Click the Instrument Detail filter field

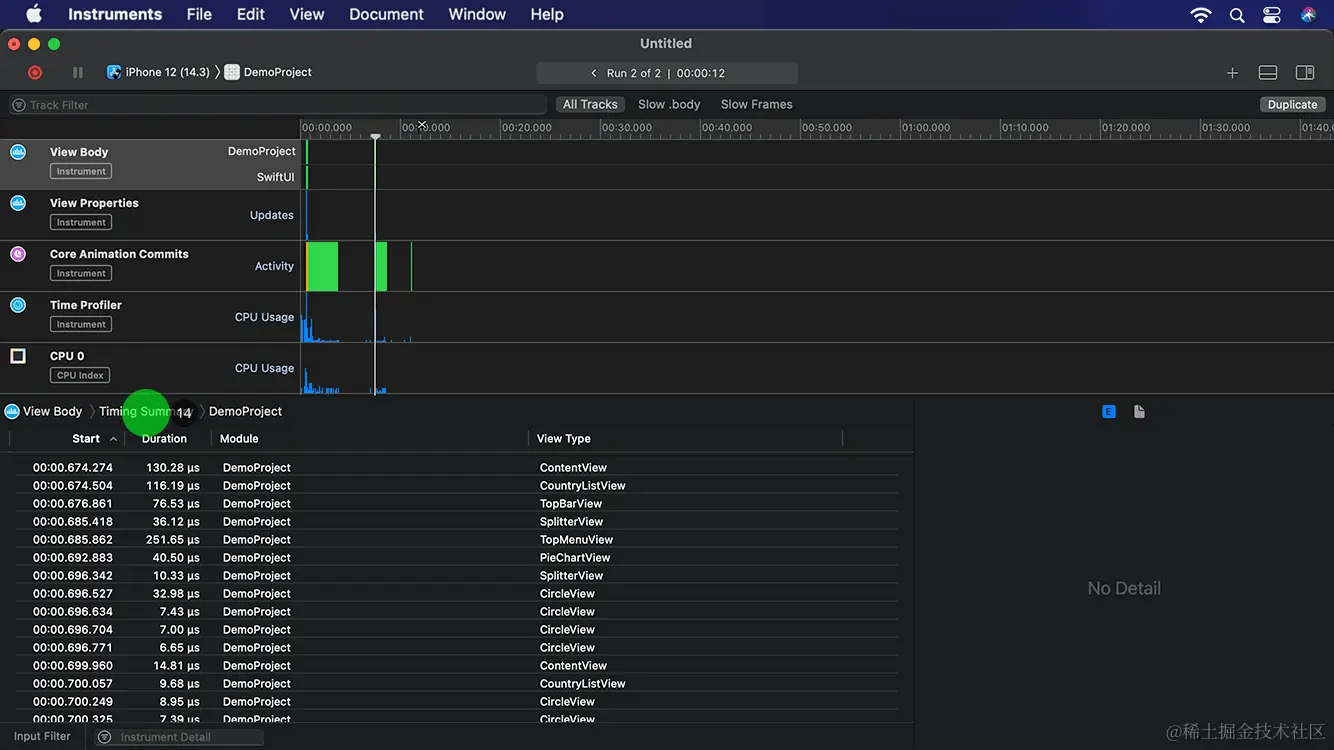[x=179, y=737]
